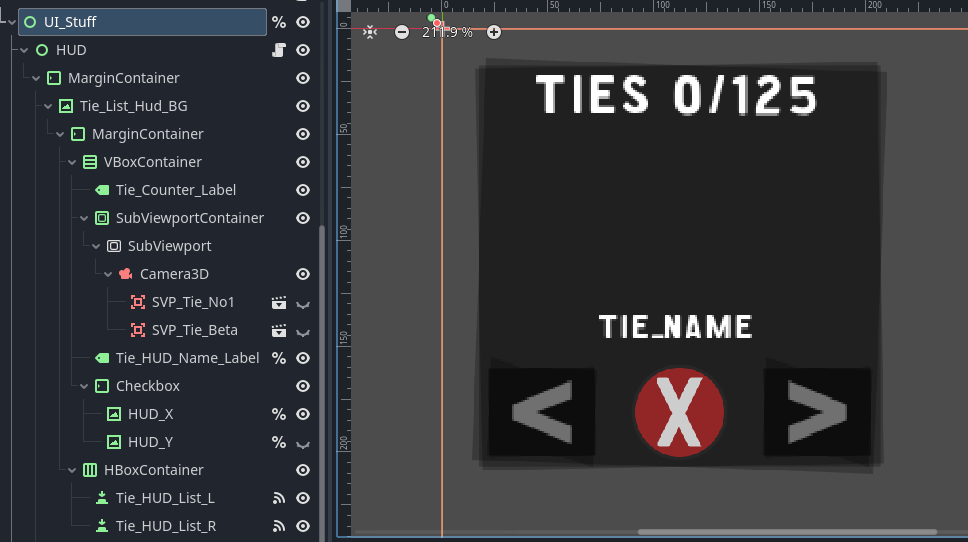Image resolution: width=968 pixels, height=542 pixels.
Task: Click the % icon next to HUD_X
Action: coord(279,414)
